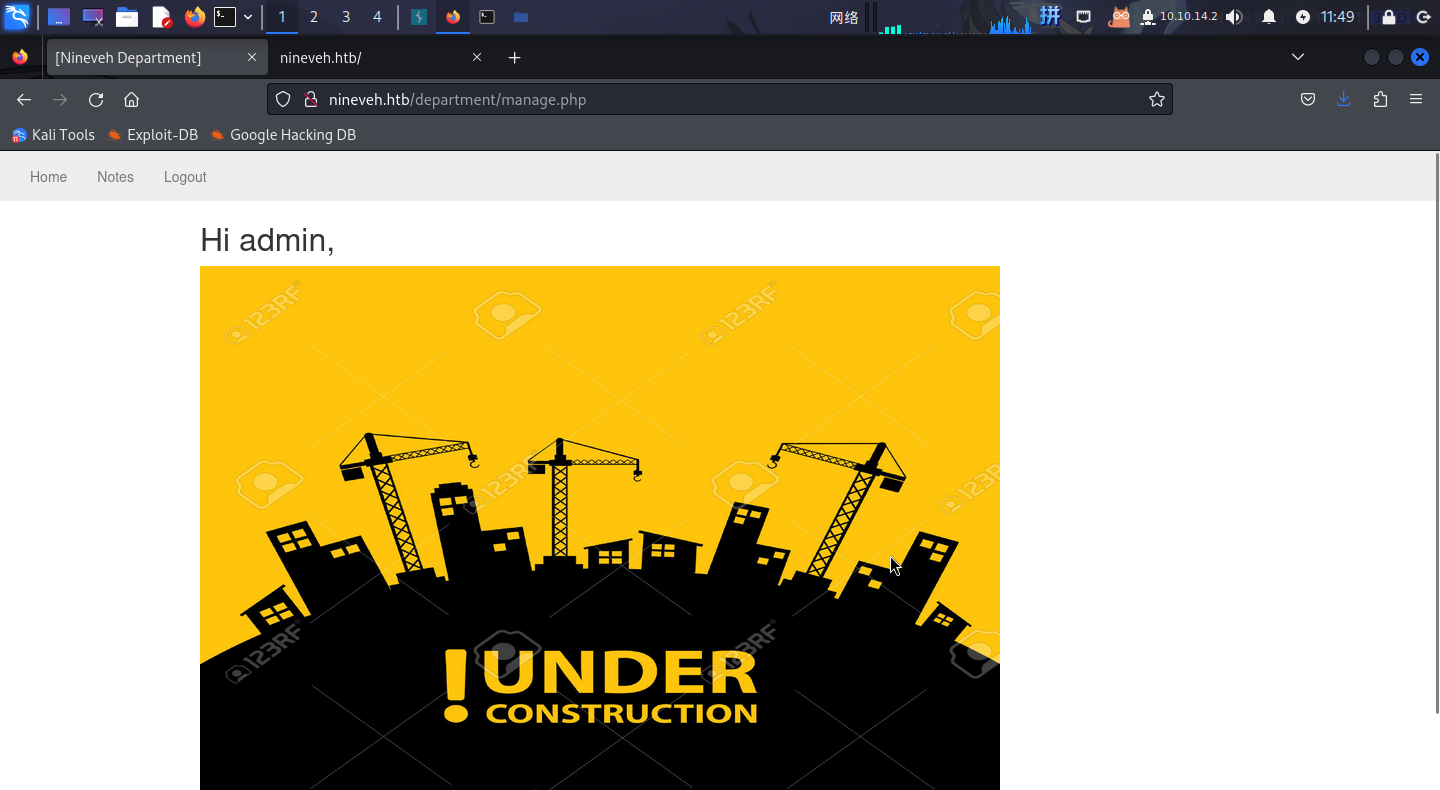Go back to the previous page

[24, 99]
